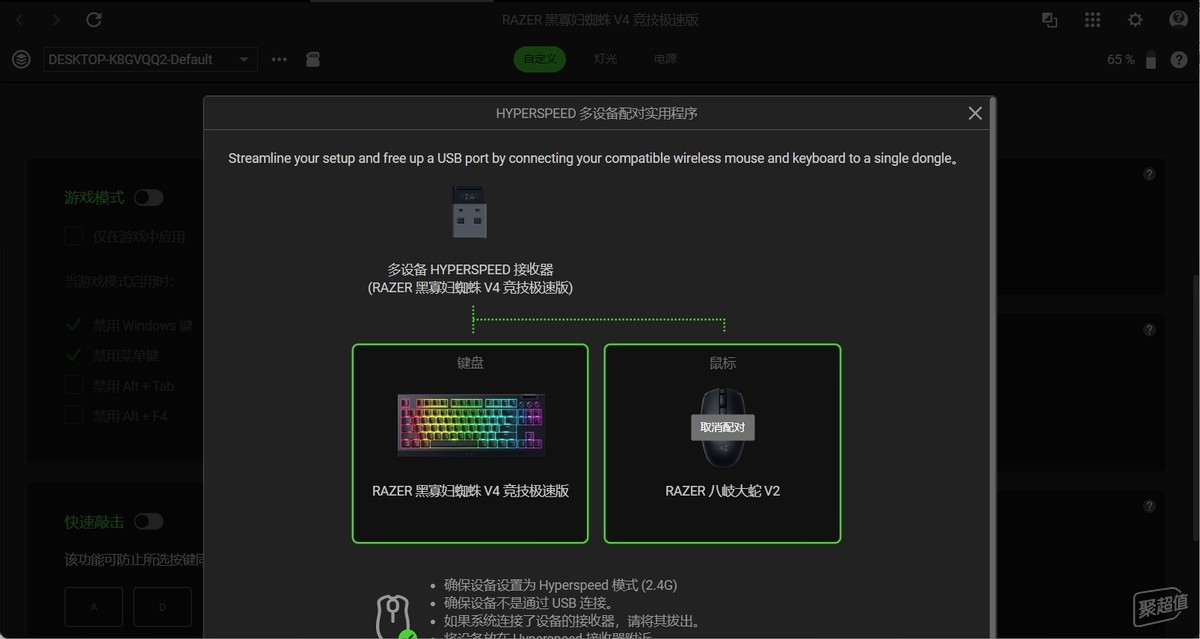Open the help question mark in profile bar
The image size is (1200, 639).
pos(1179,60)
